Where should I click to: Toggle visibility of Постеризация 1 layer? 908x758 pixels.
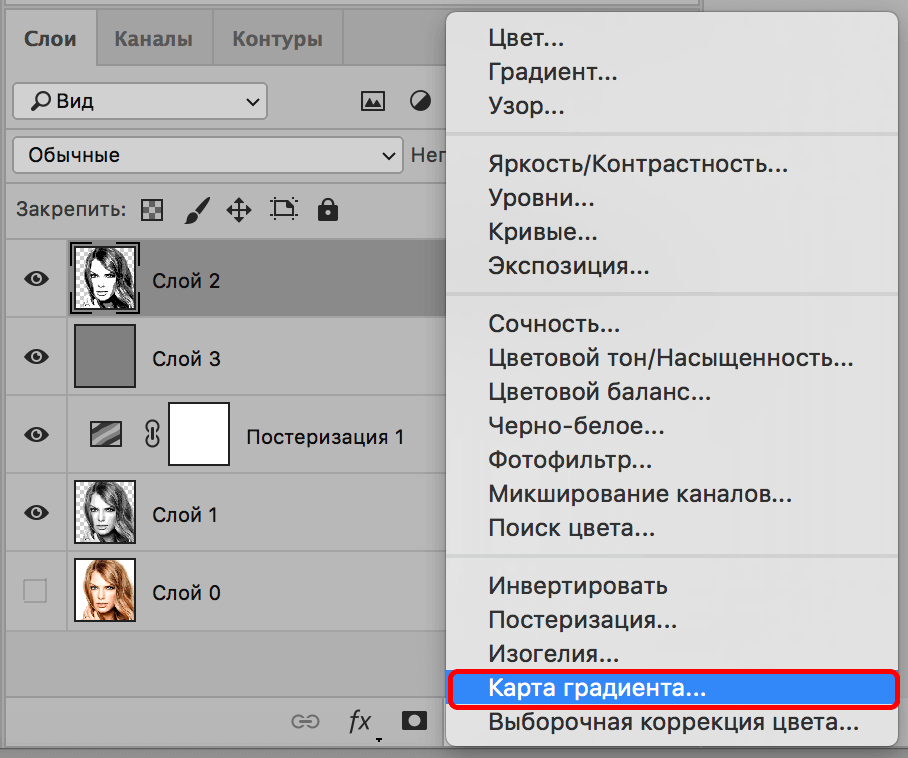click(x=37, y=435)
